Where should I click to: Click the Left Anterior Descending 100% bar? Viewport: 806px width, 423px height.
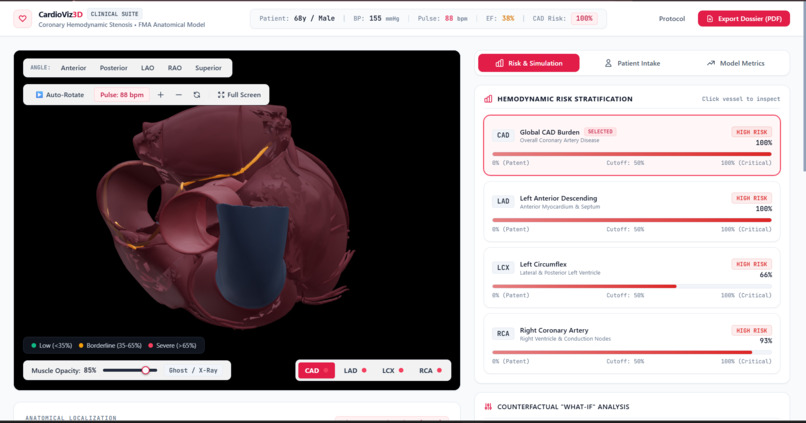632,220
